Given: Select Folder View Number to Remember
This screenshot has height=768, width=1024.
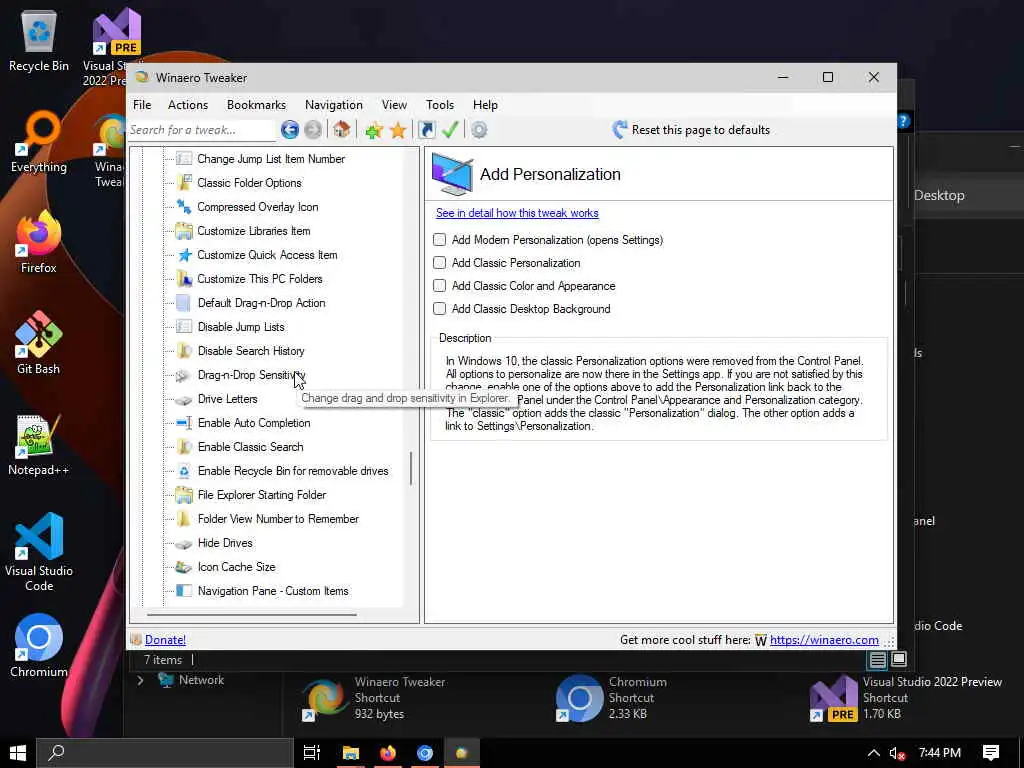Looking at the screenshot, I should (x=278, y=519).
